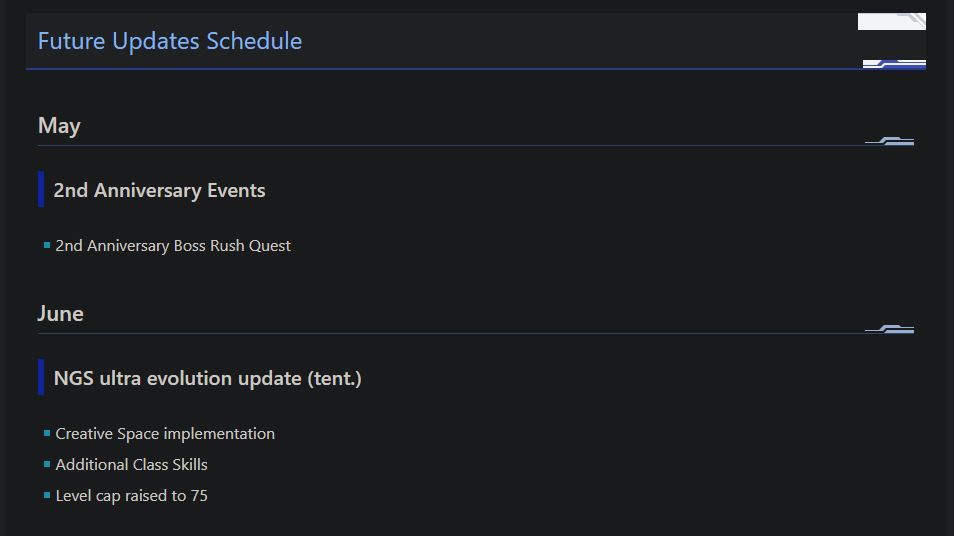Viewport: 954px width, 536px height.
Task: Click the blue underline below Future Updates Schedule
Action: tap(440, 69)
